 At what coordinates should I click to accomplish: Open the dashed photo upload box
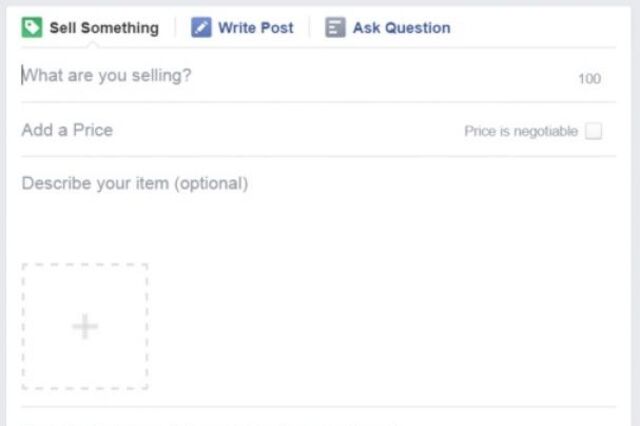[x=85, y=326]
